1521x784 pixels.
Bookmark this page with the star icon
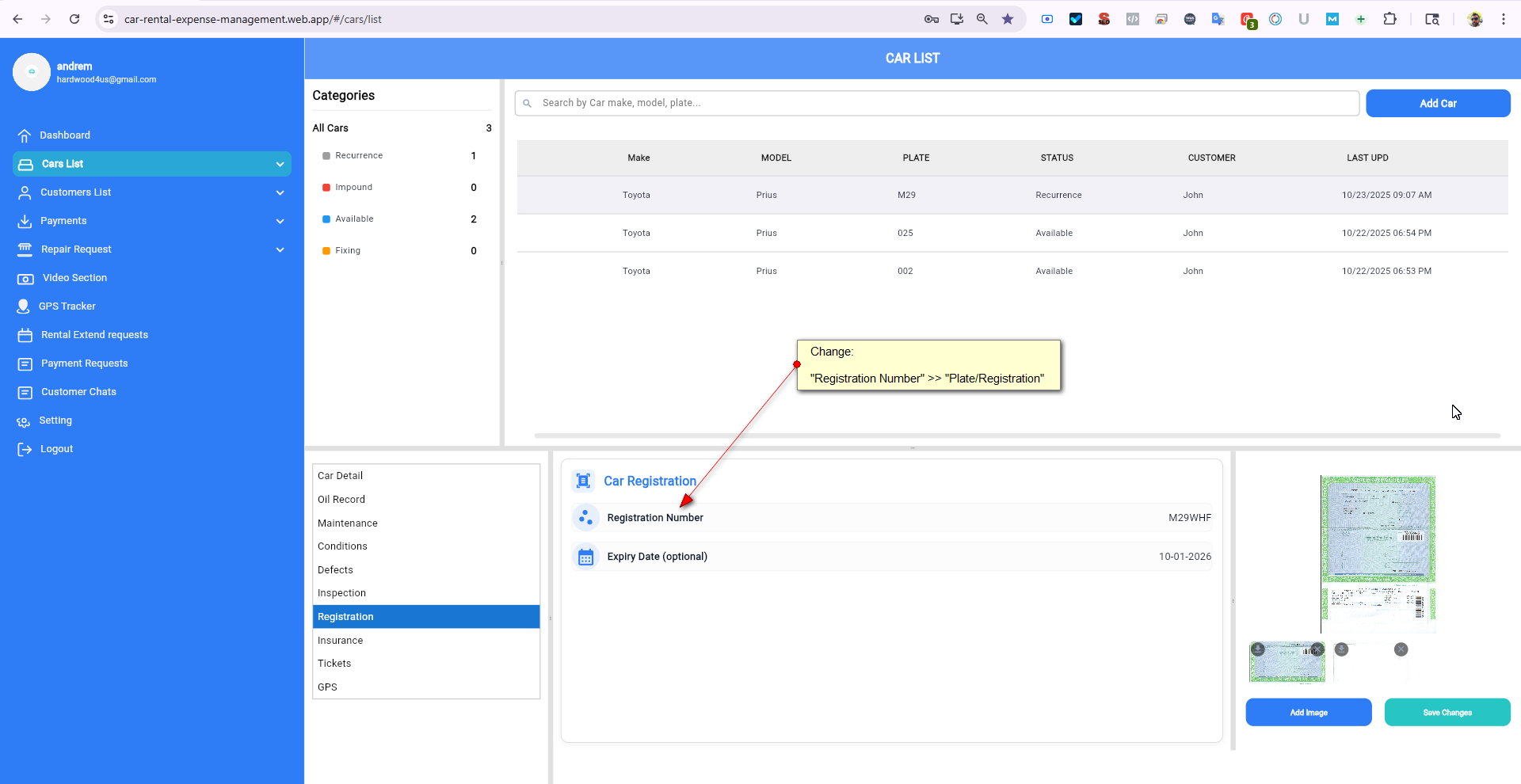click(1008, 19)
